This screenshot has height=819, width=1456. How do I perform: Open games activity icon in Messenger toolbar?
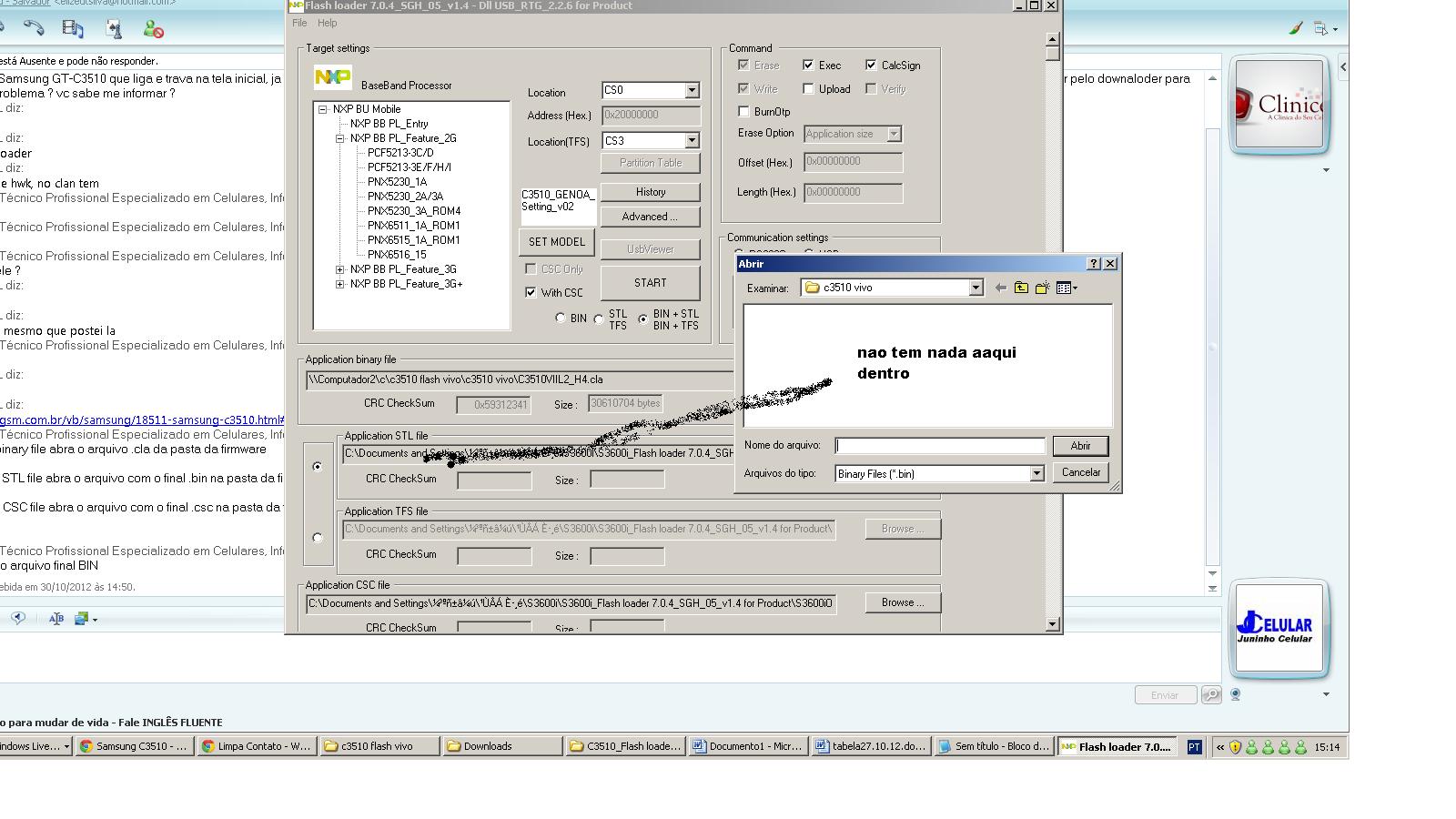point(114,28)
